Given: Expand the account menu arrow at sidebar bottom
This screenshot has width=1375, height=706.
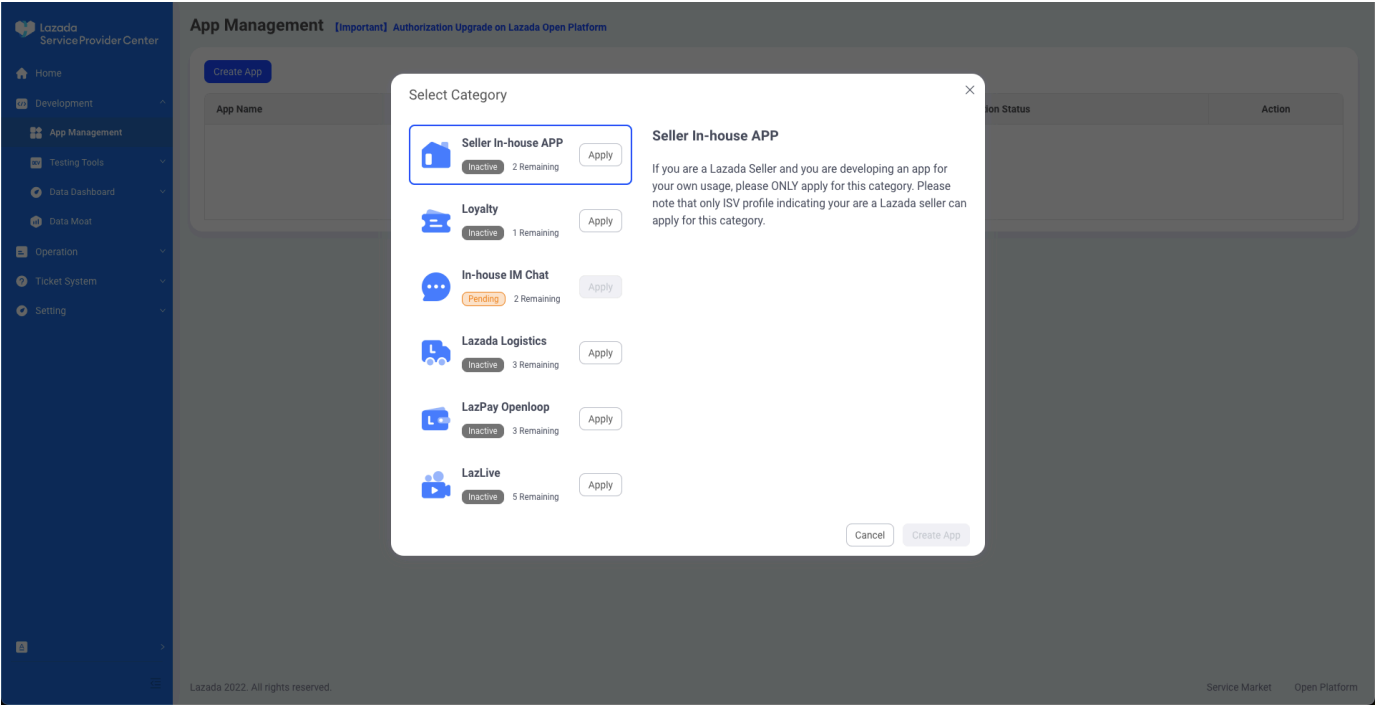Looking at the screenshot, I should tap(162, 647).
